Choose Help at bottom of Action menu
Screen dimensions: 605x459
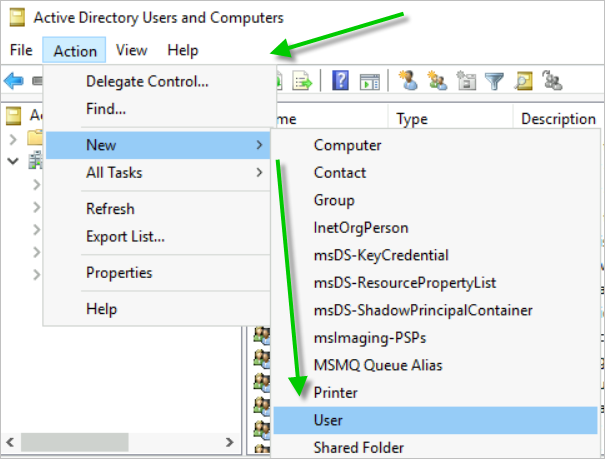(158, 309)
